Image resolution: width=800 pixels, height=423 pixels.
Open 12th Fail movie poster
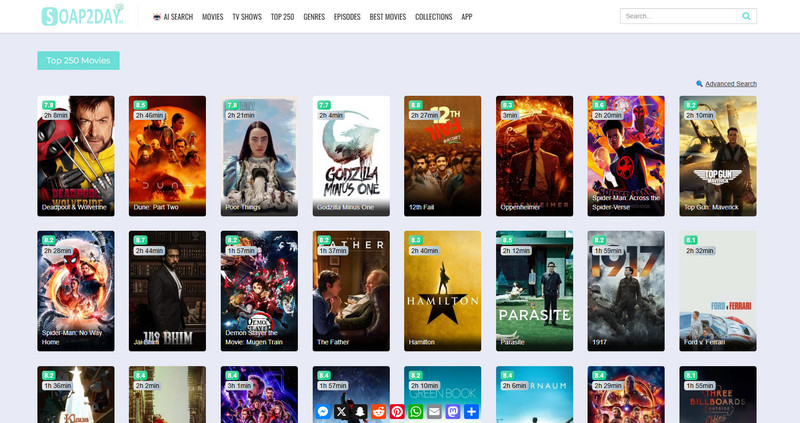442,156
